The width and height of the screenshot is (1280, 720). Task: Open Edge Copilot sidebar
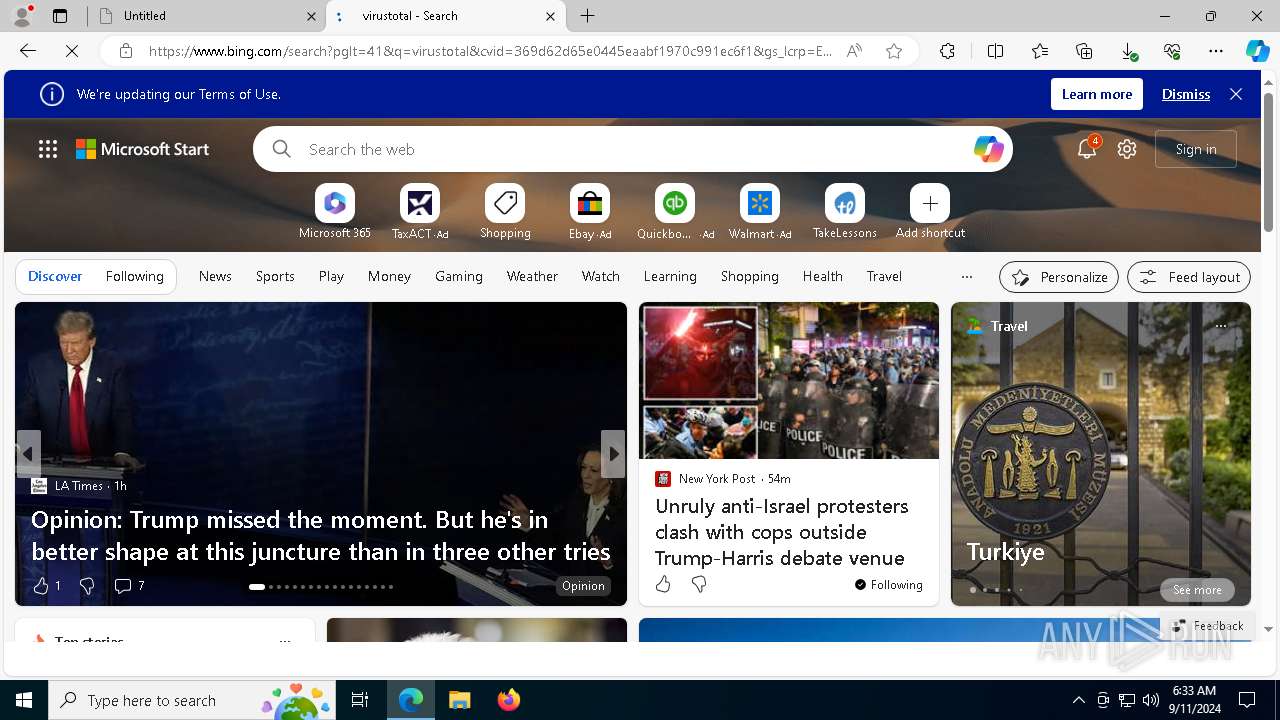(x=1257, y=51)
